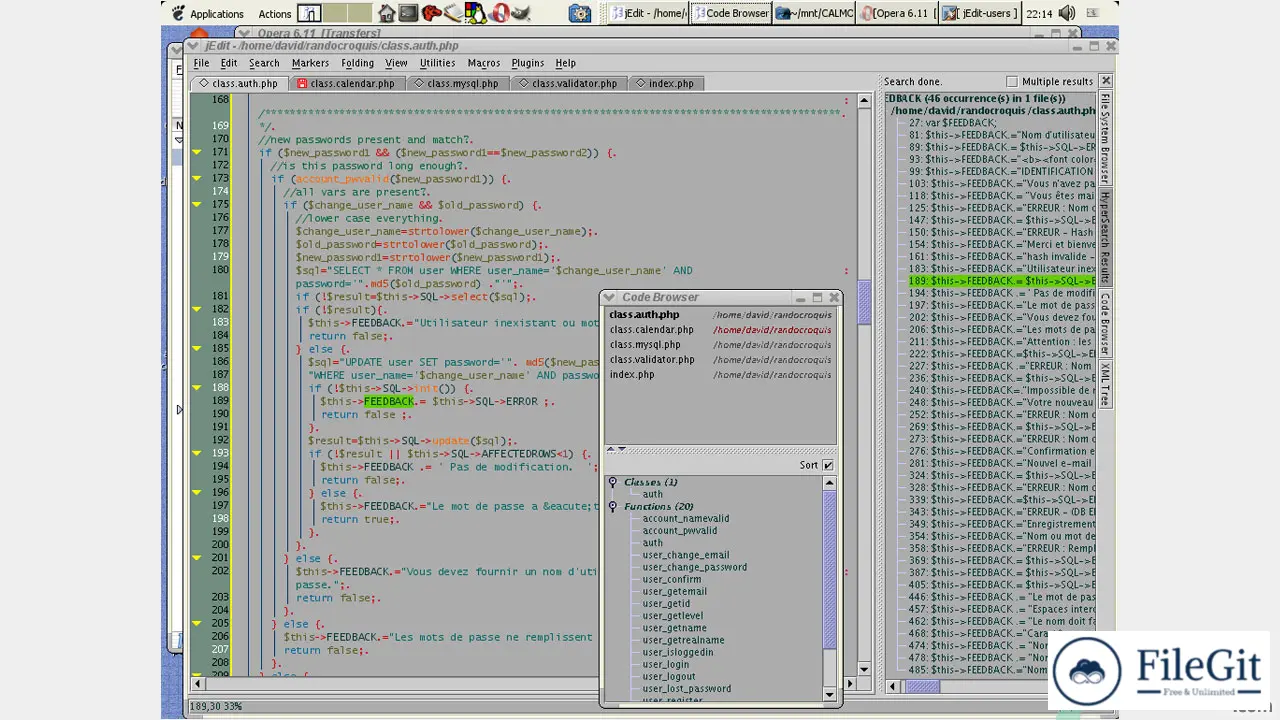Toggle the Sort checkbox in Code Browser
The width and height of the screenshot is (1280, 720).
[x=828, y=465]
